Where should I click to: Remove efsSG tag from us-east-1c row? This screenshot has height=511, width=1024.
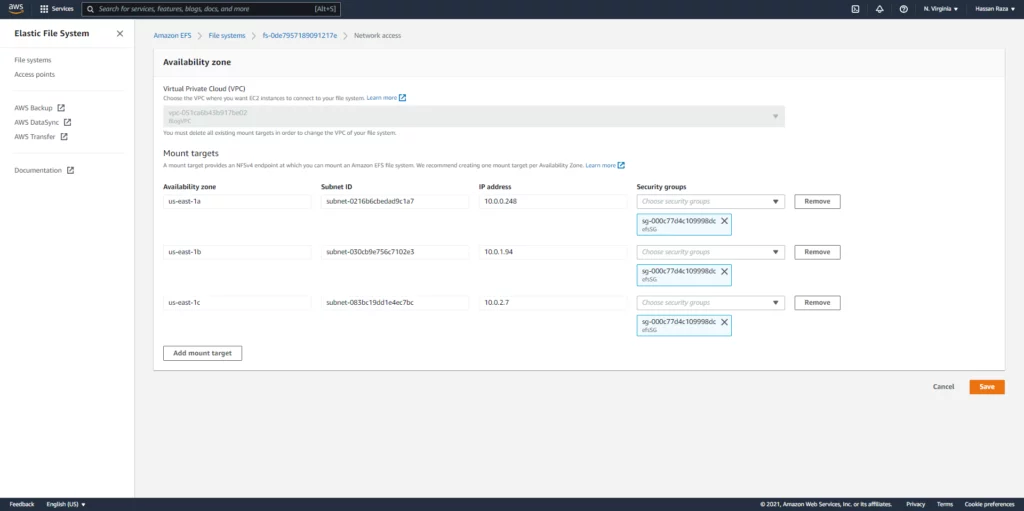pyautogui.click(x=724, y=322)
